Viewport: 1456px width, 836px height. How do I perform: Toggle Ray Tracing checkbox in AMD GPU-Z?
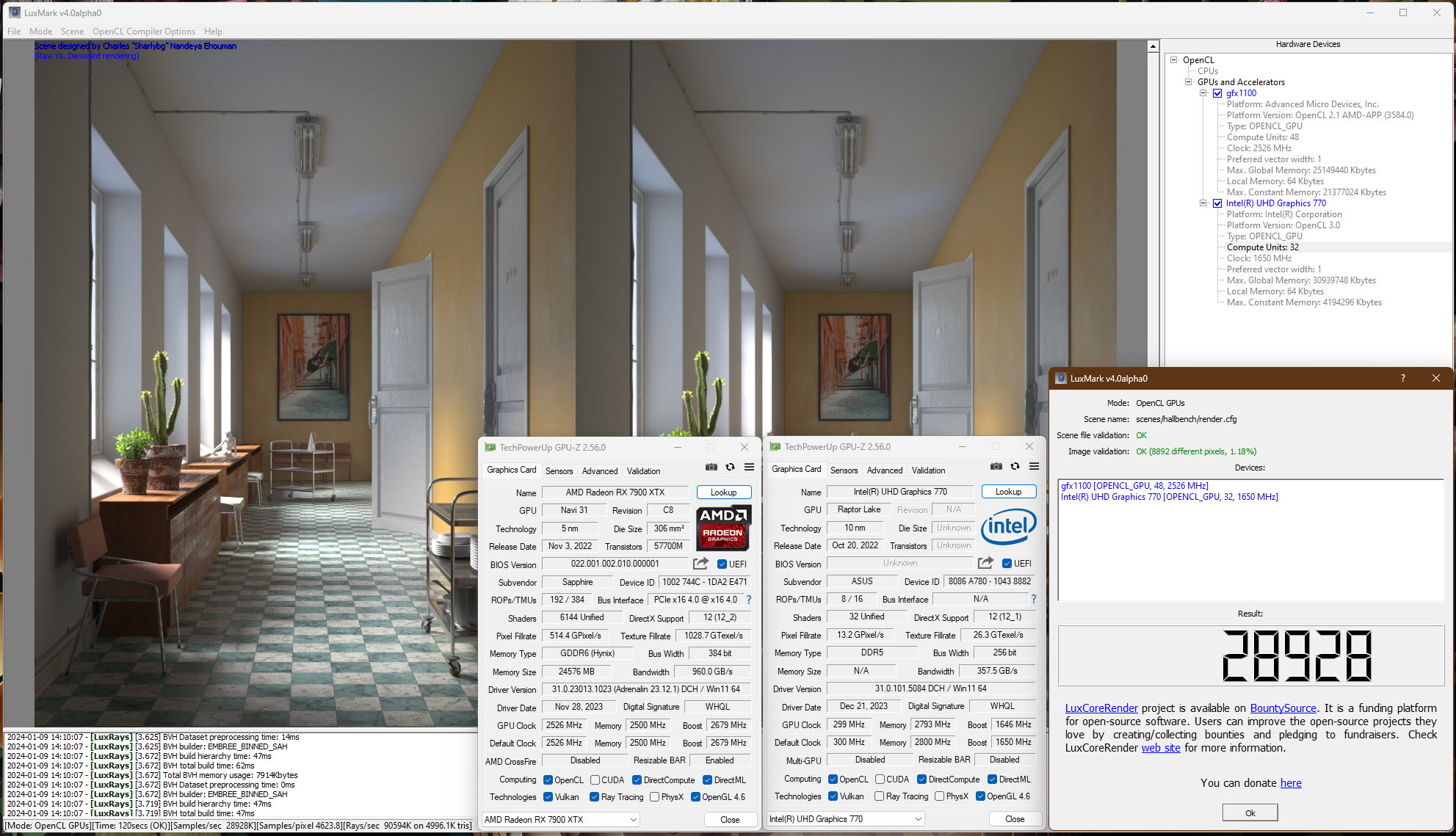(594, 796)
